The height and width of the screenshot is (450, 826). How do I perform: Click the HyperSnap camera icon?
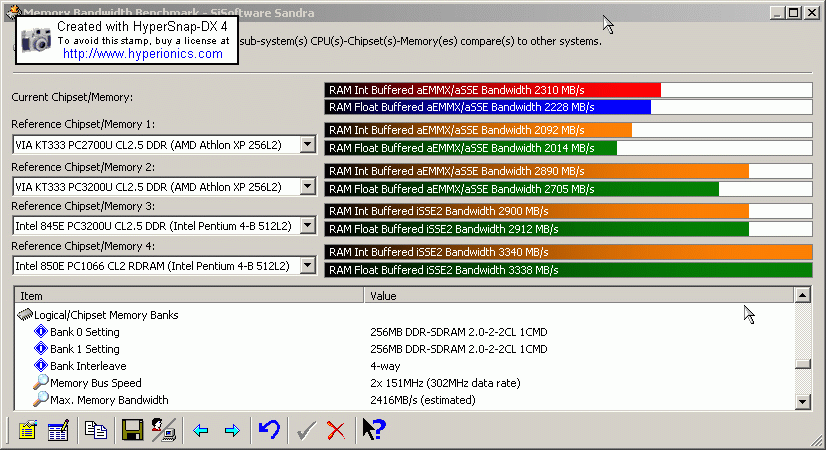pyautogui.click(x=36, y=40)
